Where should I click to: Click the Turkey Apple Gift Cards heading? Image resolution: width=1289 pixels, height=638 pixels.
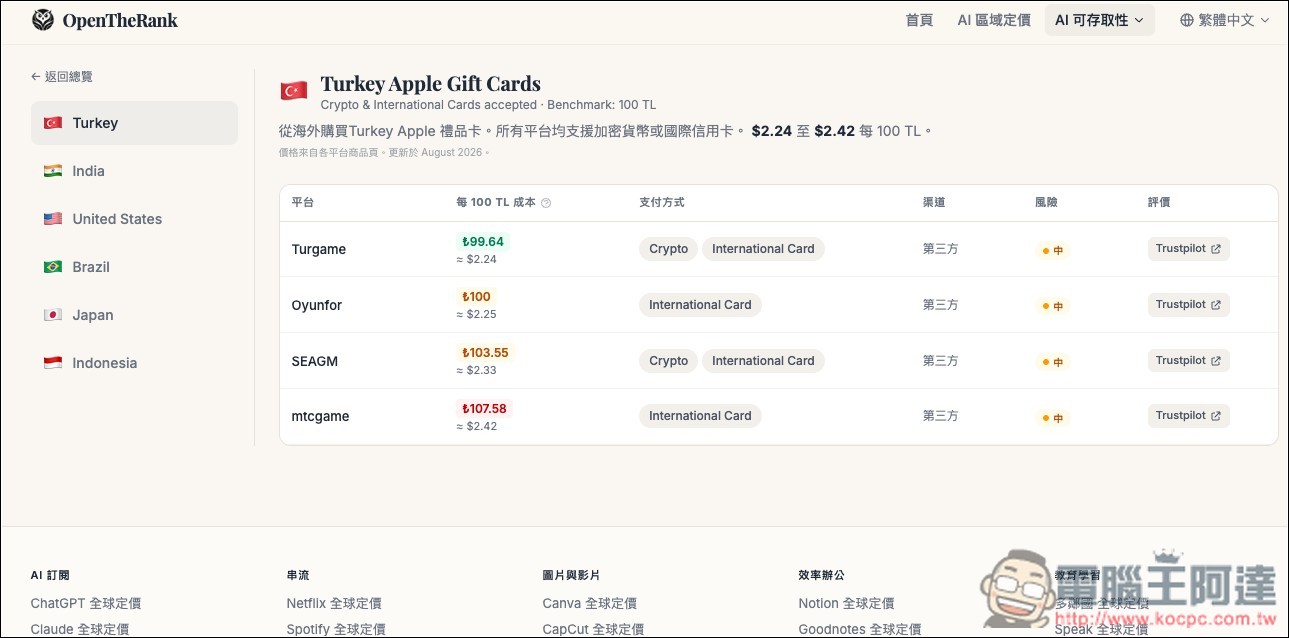coord(430,84)
